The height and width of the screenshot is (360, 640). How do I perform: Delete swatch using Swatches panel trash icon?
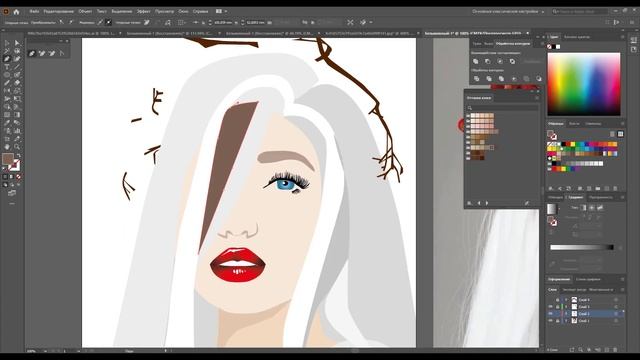pos(616,189)
